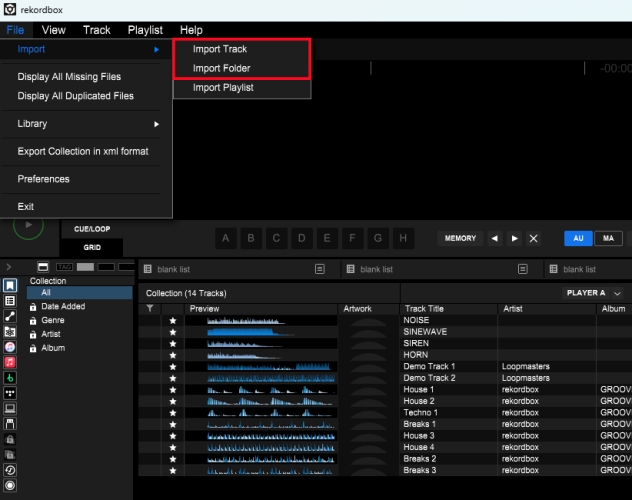Open the View menu
The height and width of the screenshot is (500, 632).
pos(54,30)
